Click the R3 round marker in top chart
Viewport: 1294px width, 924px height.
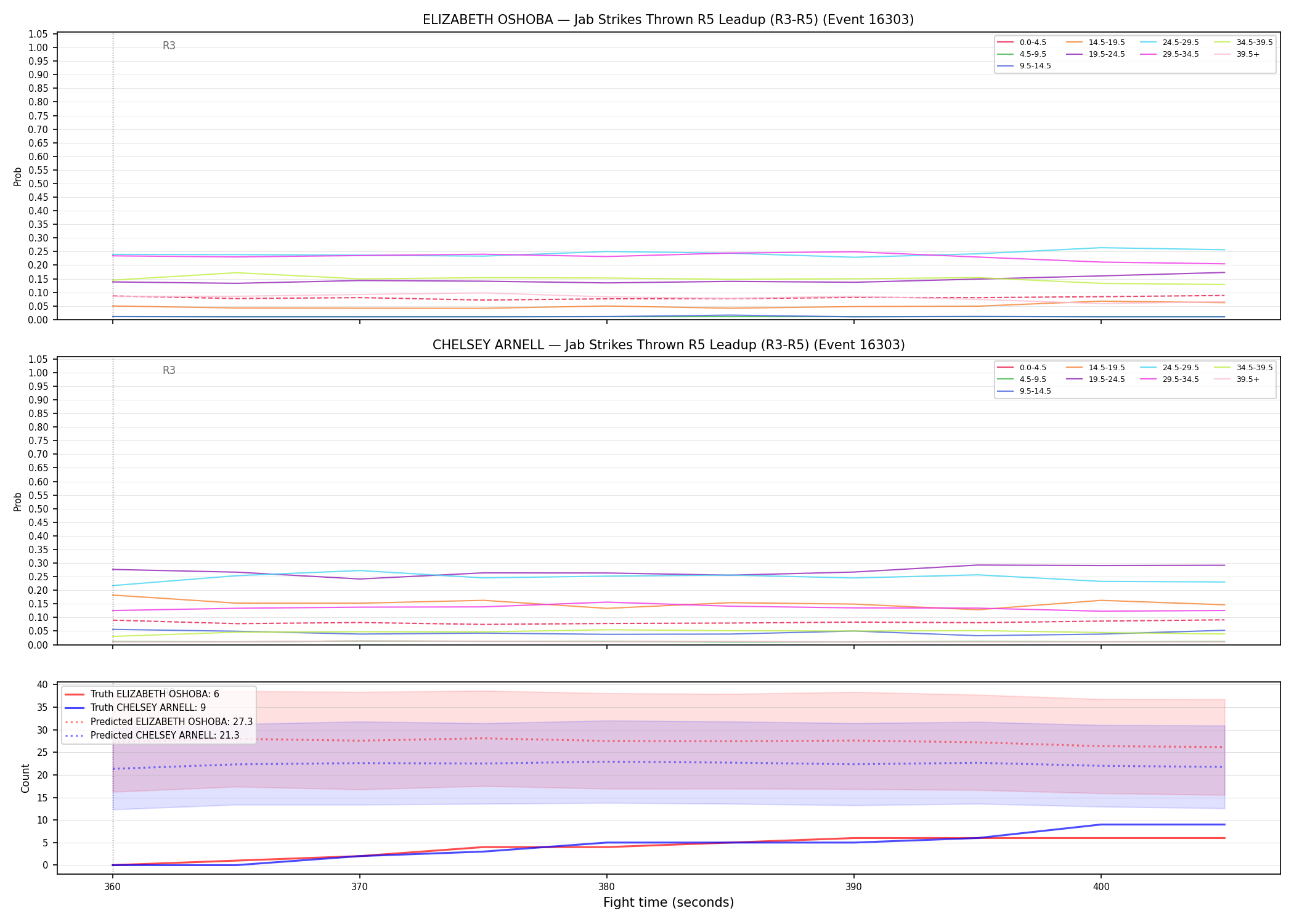(x=169, y=46)
